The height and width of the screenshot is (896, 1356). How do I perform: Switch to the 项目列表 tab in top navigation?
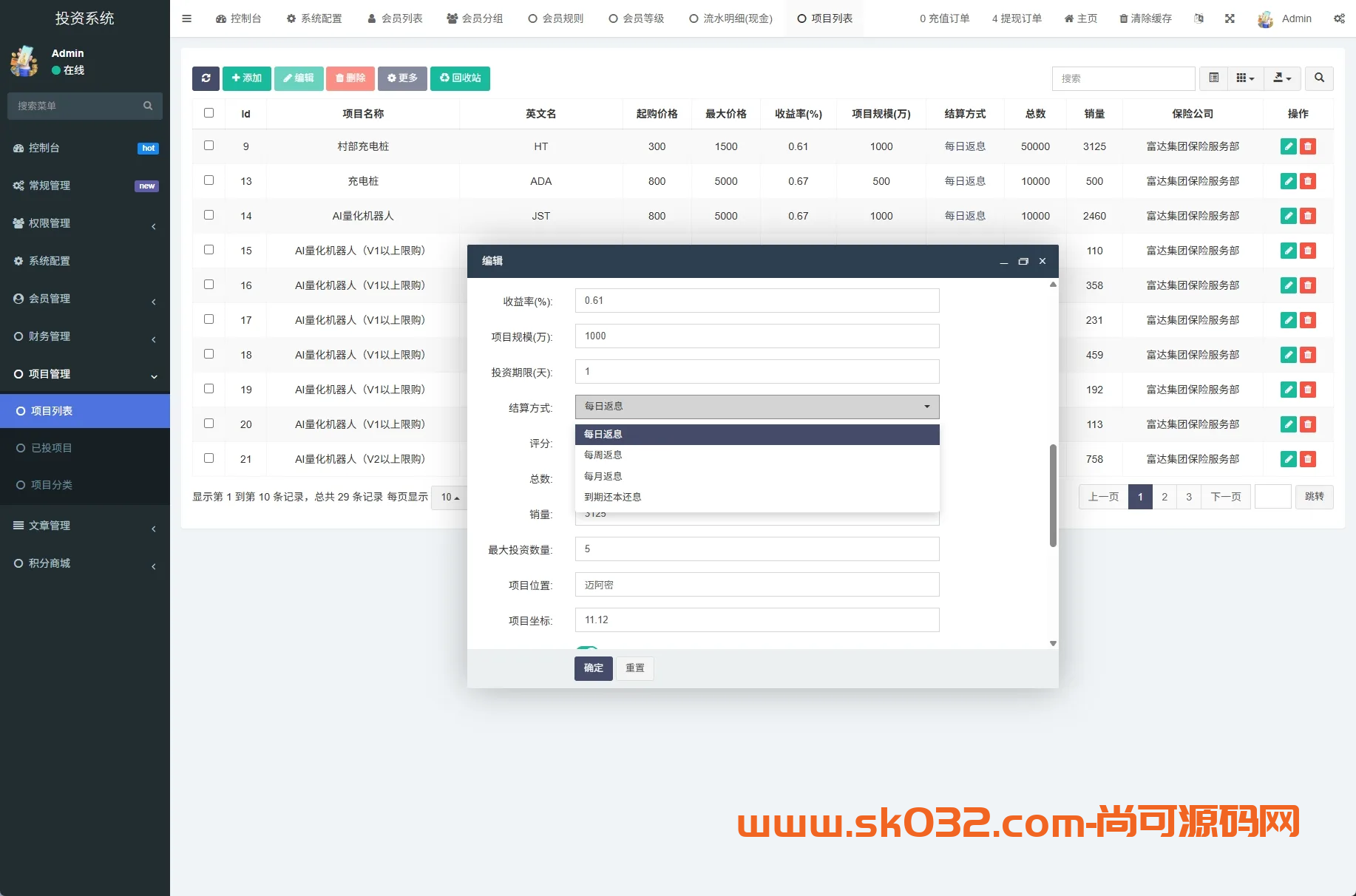tap(824, 18)
